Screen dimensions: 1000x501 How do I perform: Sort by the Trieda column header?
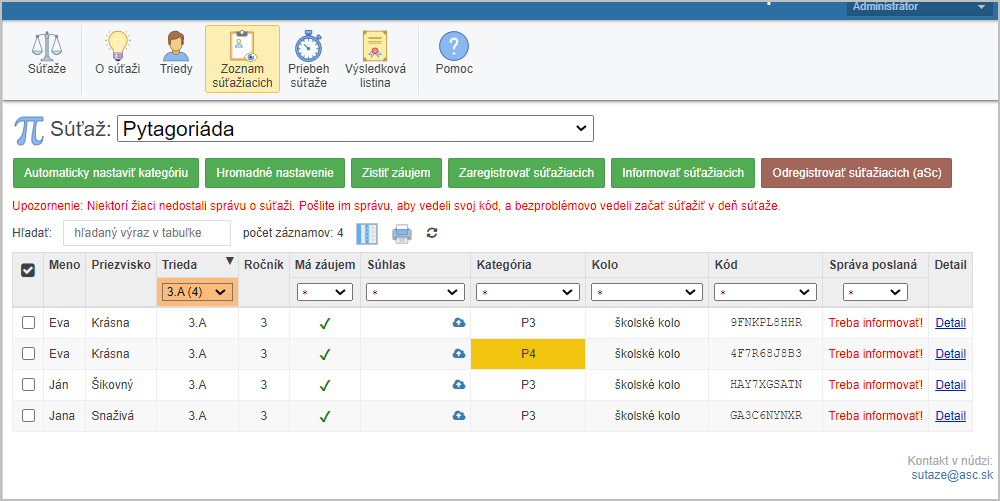[x=197, y=265]
